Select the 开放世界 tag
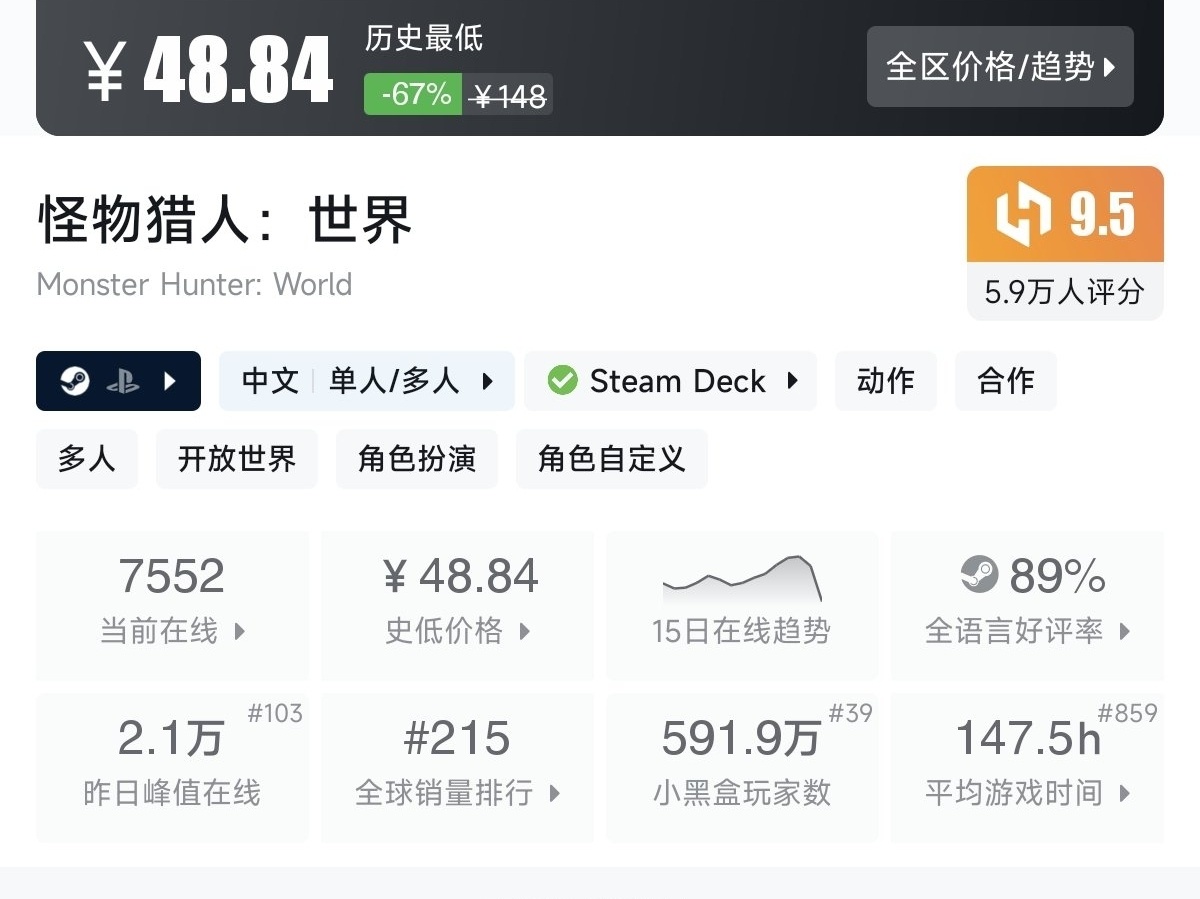The height and width of the screenshot is (899, 1200). [237, 459]
